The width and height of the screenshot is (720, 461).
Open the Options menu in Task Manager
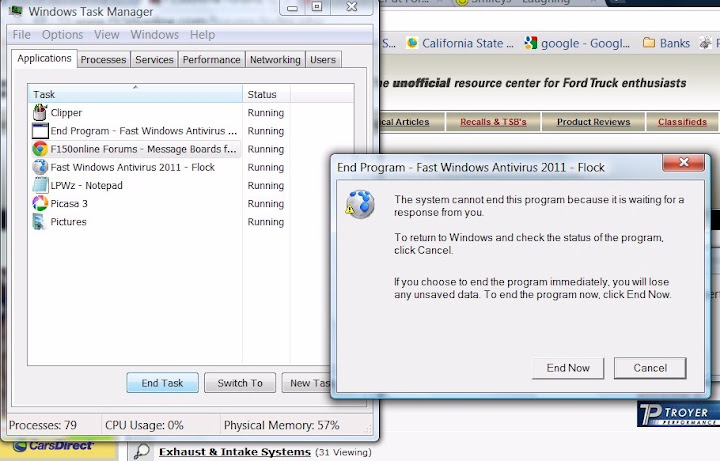tap(62, 34)
